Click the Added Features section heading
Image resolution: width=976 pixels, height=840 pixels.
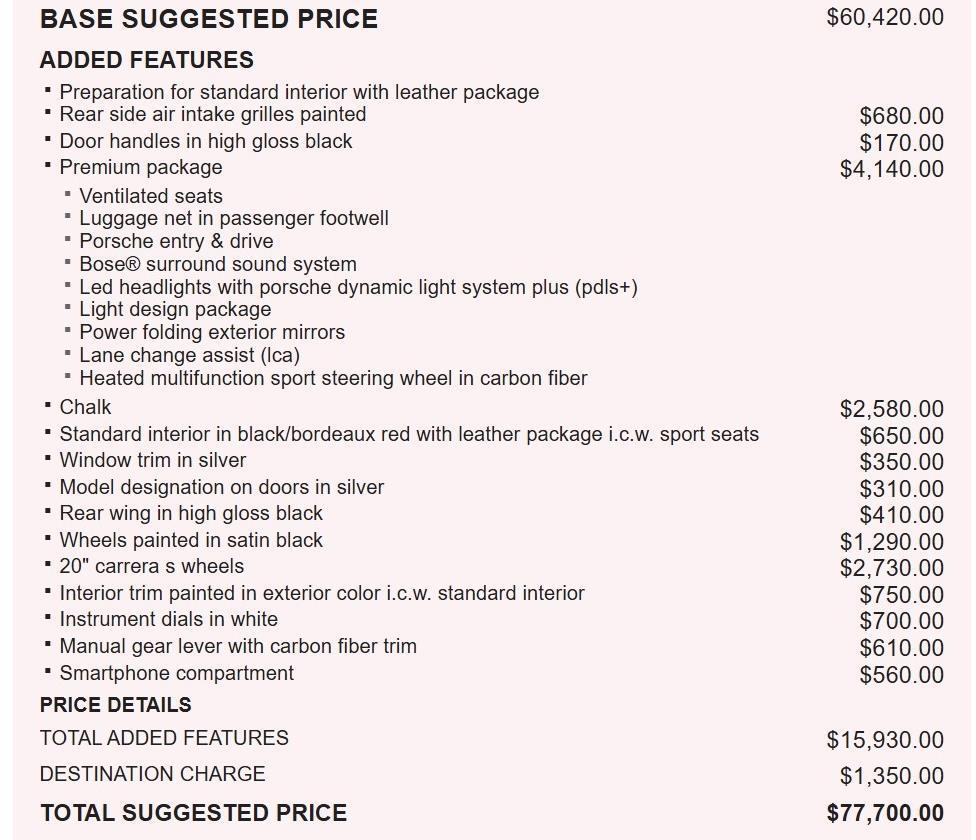[x=147, y=60]
